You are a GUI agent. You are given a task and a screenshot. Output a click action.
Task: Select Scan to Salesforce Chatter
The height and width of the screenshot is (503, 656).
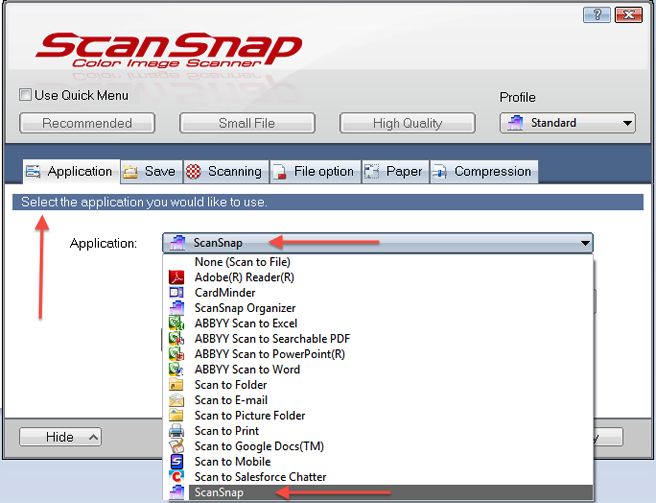tap(378, 477)
